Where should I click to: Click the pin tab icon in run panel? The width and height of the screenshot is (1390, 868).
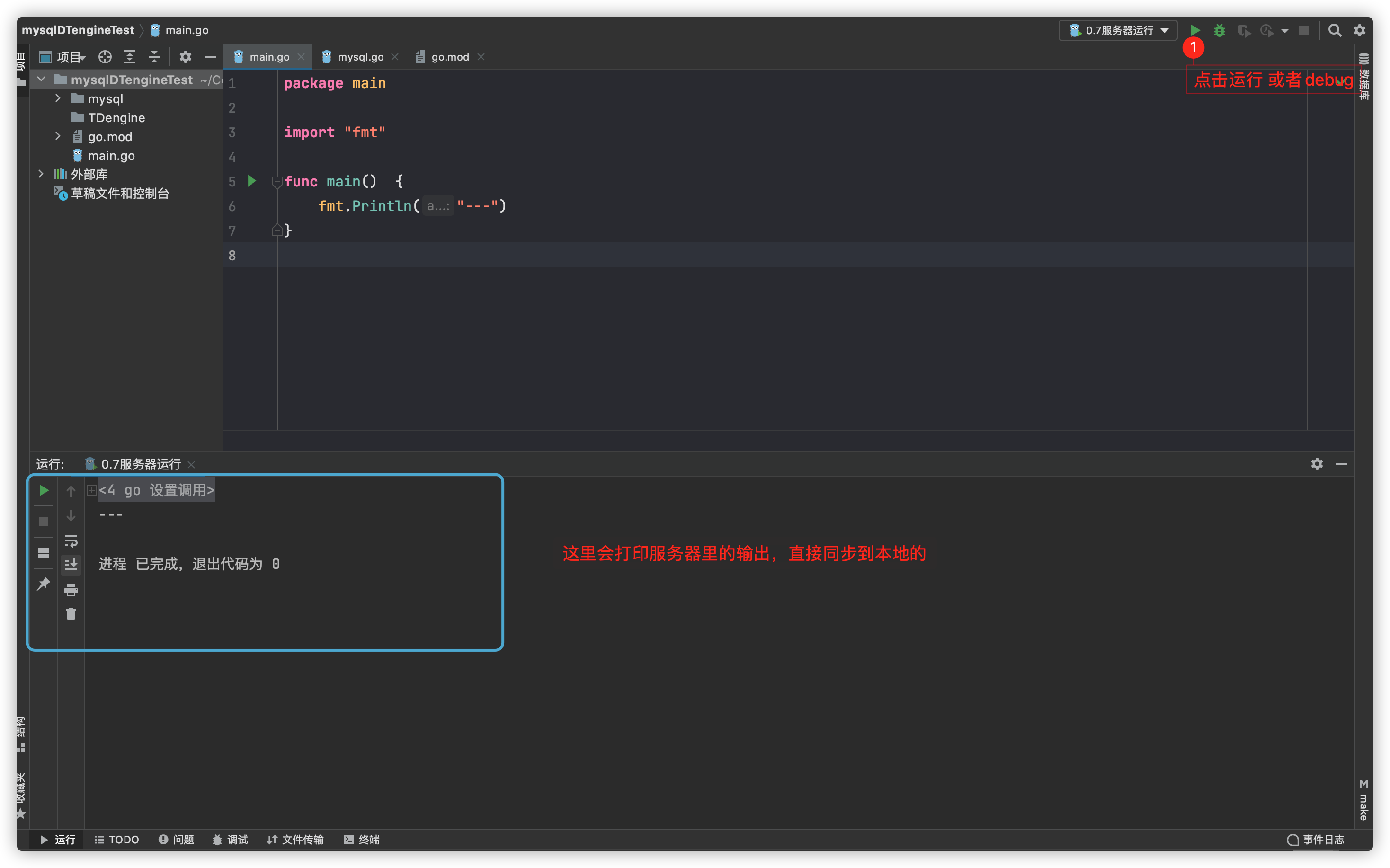(44, 585)
